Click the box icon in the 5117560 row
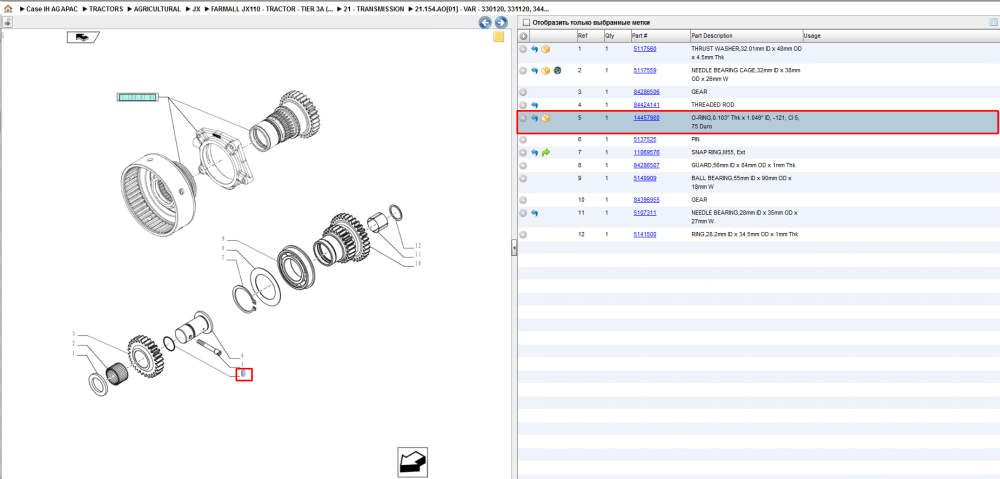Image resolution: width=1000 pixels, height=479 pixels. [x=546, y=48]
